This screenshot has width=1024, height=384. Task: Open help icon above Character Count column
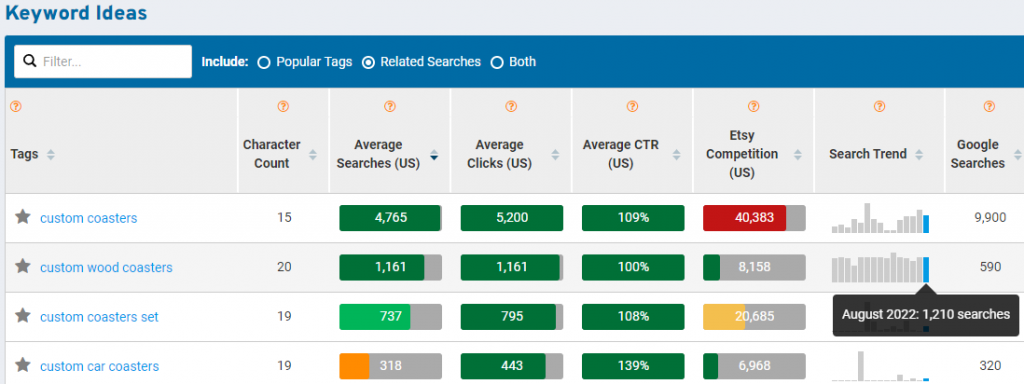pyautogui.click(x=283, y=106)
